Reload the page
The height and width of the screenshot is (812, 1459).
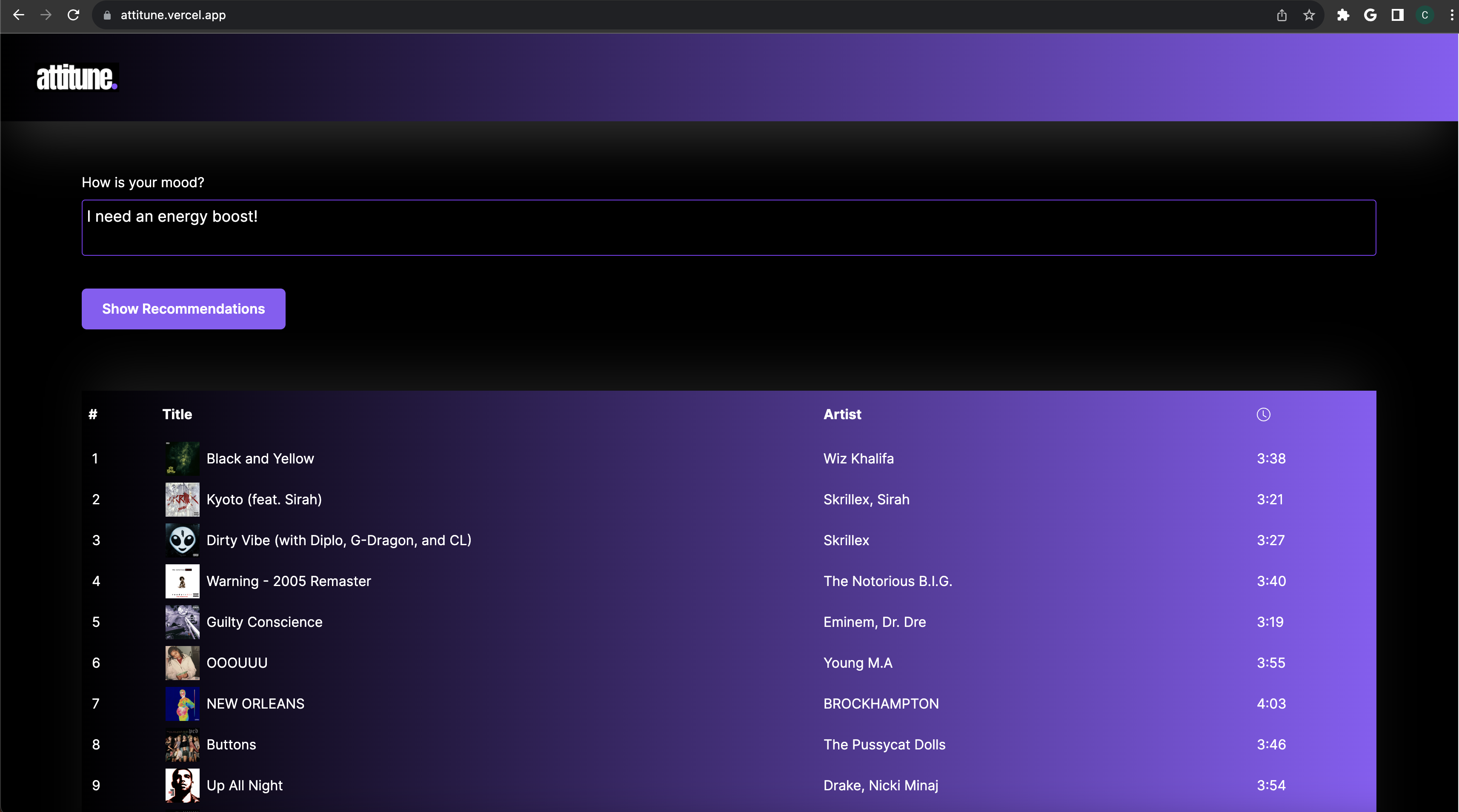73,15
